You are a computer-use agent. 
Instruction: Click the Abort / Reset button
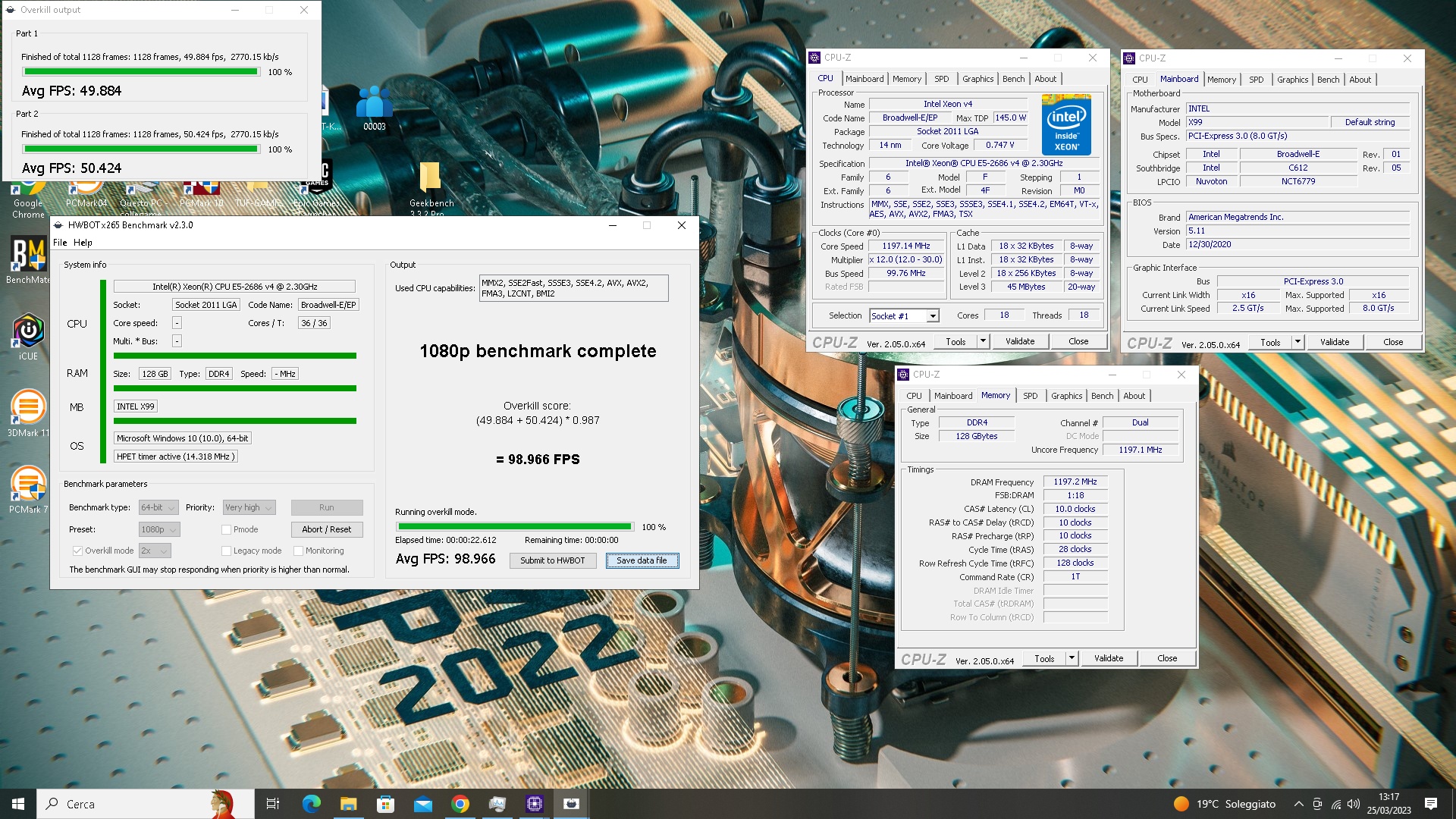click(326, 529)
